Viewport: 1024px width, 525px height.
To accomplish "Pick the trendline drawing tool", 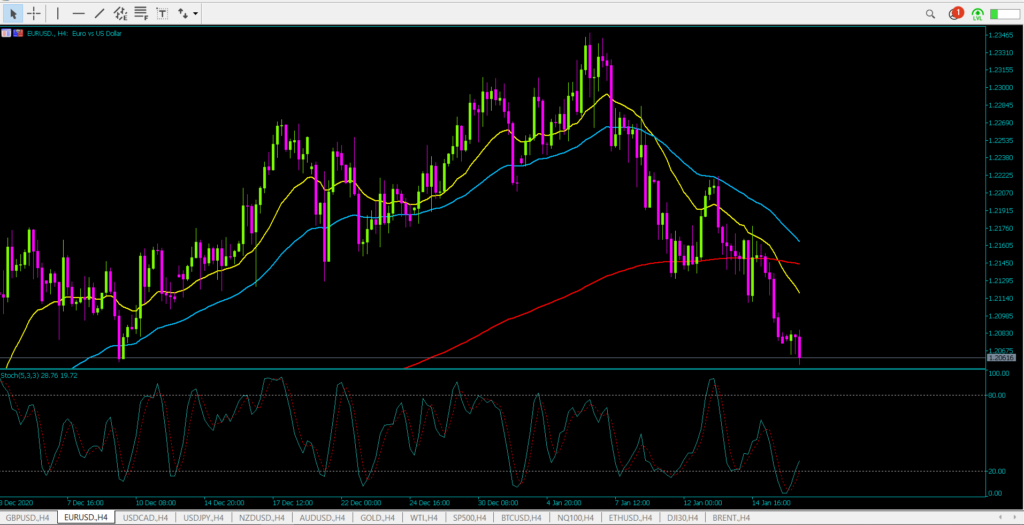I will click(101, 13).
